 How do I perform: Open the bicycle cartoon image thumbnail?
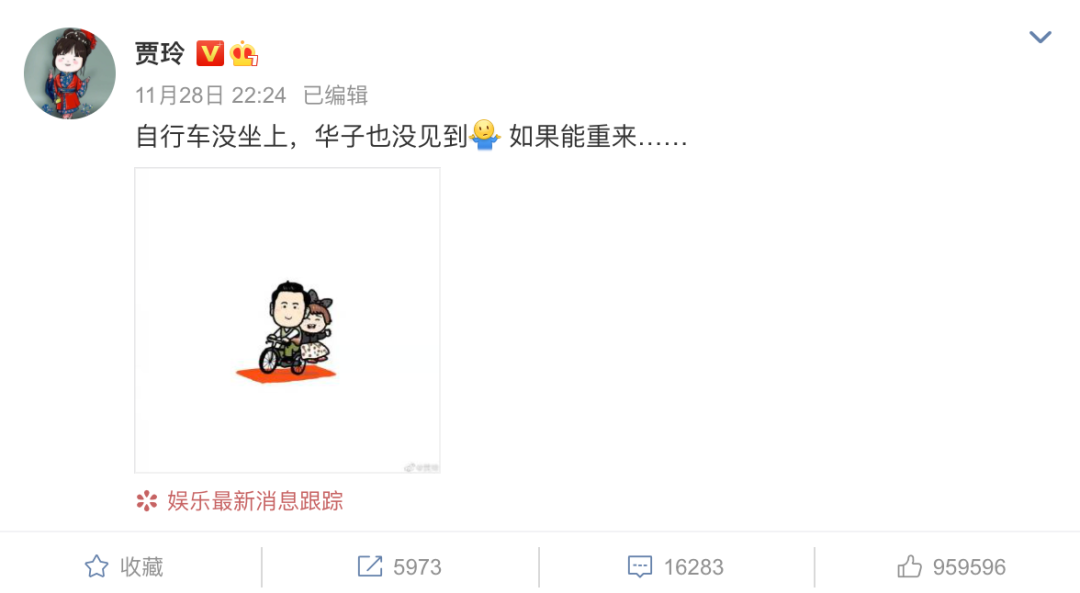(x=287, y=320)
